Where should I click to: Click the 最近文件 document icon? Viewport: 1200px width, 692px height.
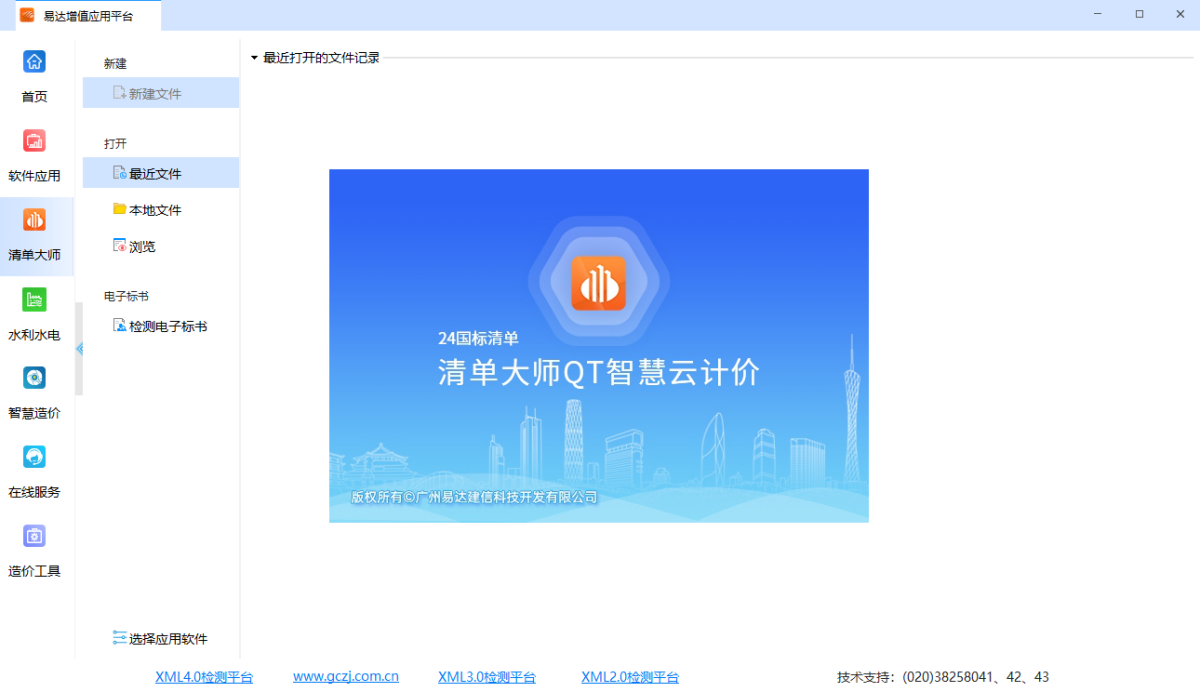click(x=120, y=173)
